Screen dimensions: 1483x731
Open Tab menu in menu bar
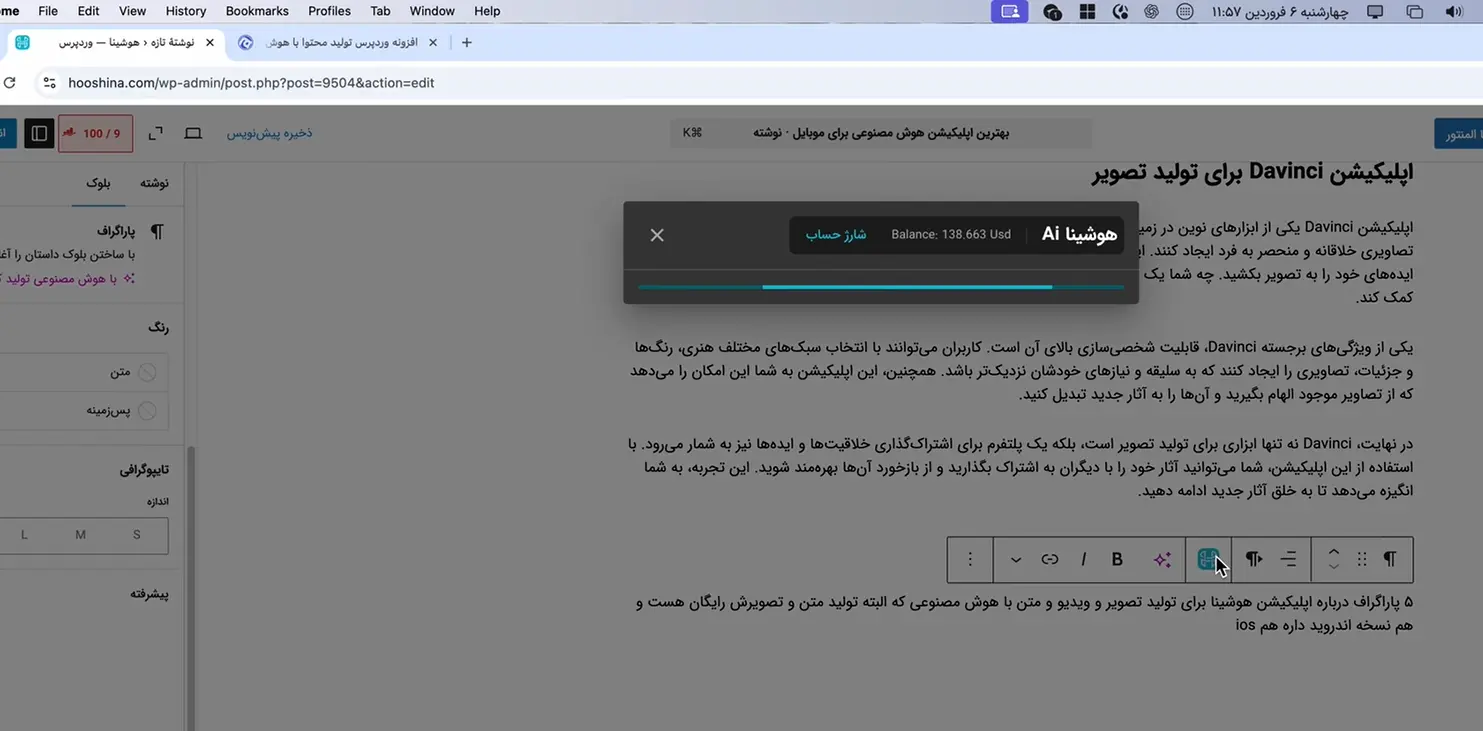[x=380, y=11]
